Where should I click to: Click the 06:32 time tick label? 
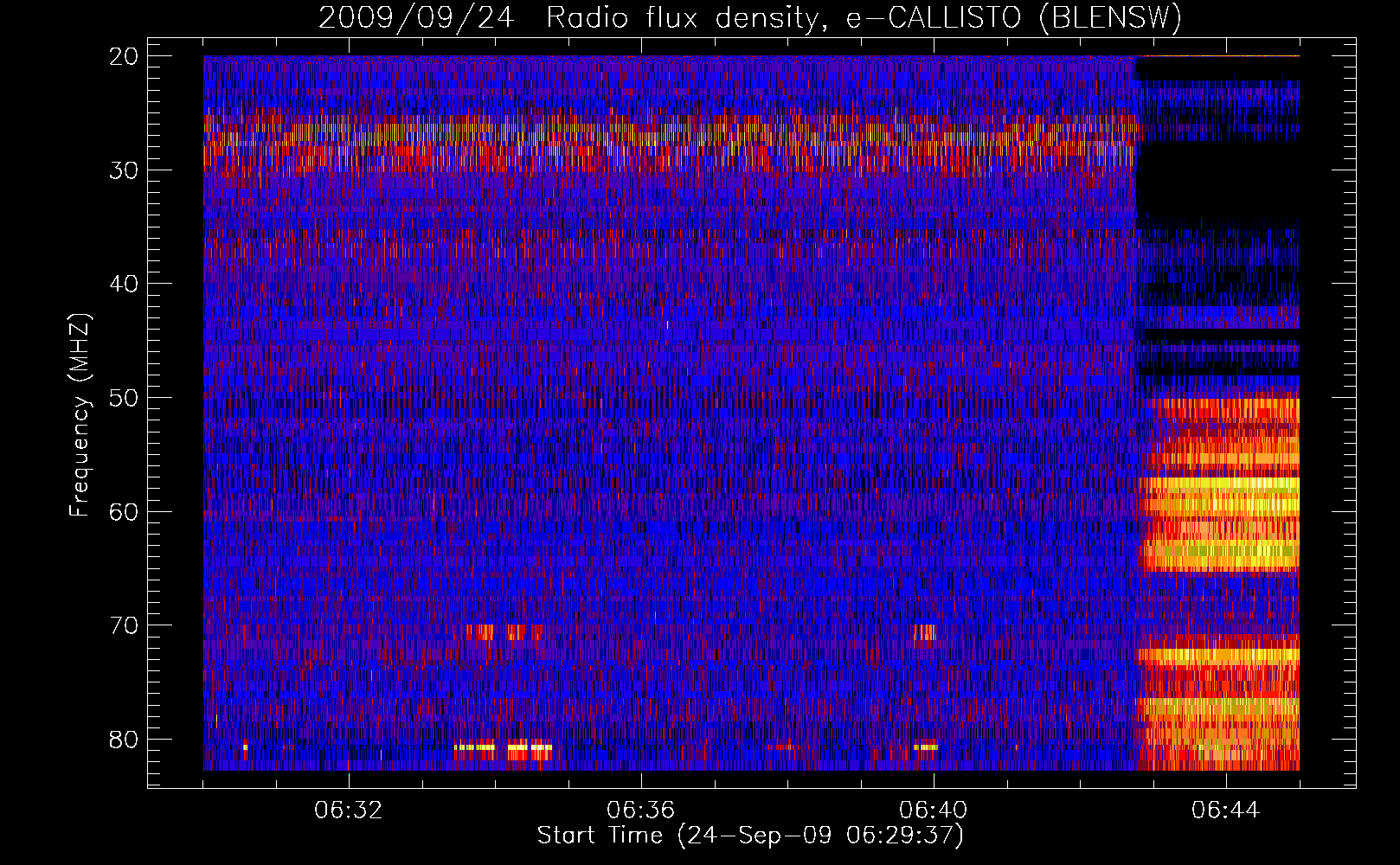[349, 811]
